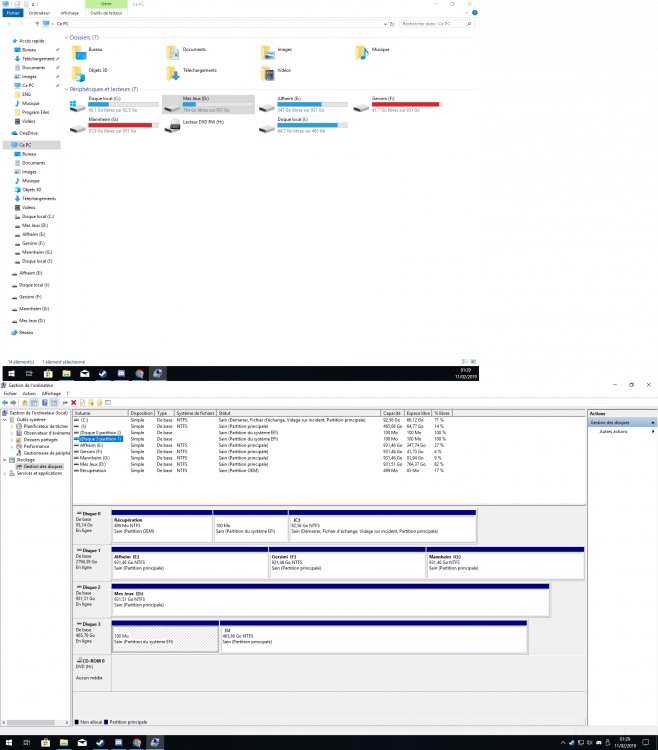The width and height of the screenshot is (658, 750).
Task: Click the Windows Start button in upper taskbar
Action: click(x=7, y=373)
